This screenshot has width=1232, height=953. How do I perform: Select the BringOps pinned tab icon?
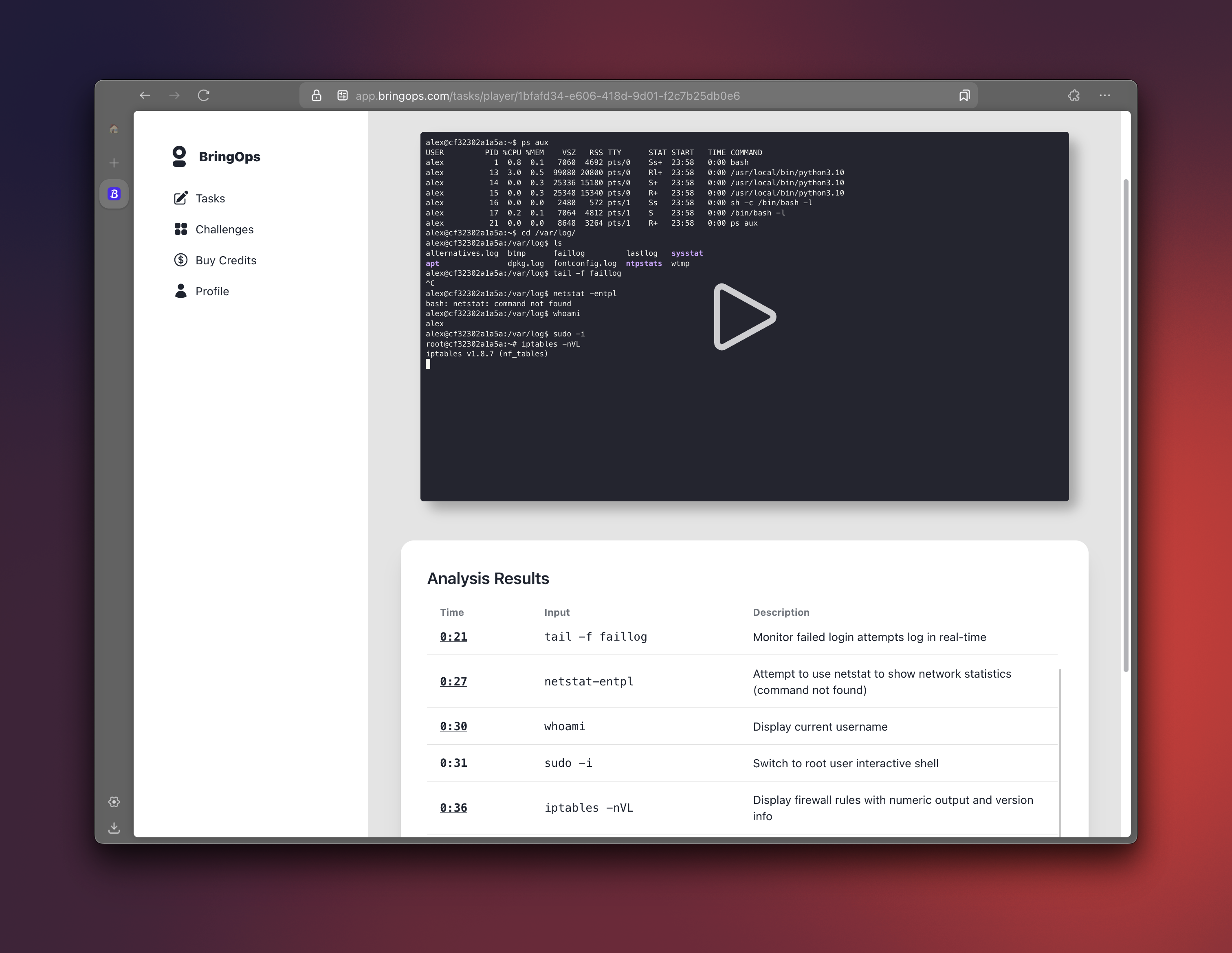click(114, 194)
